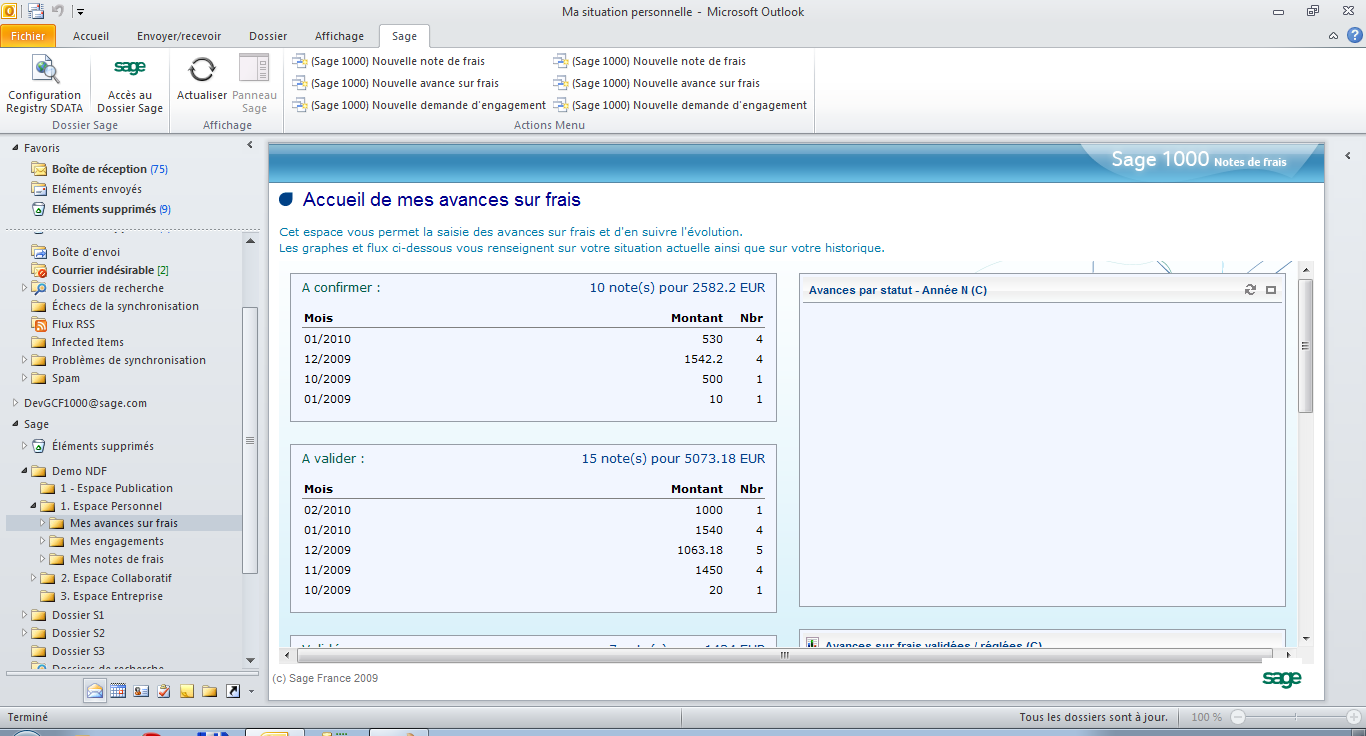Click second-column Nouvelle avance sur frais action
1366x736 pixels.
coord(657,83)
